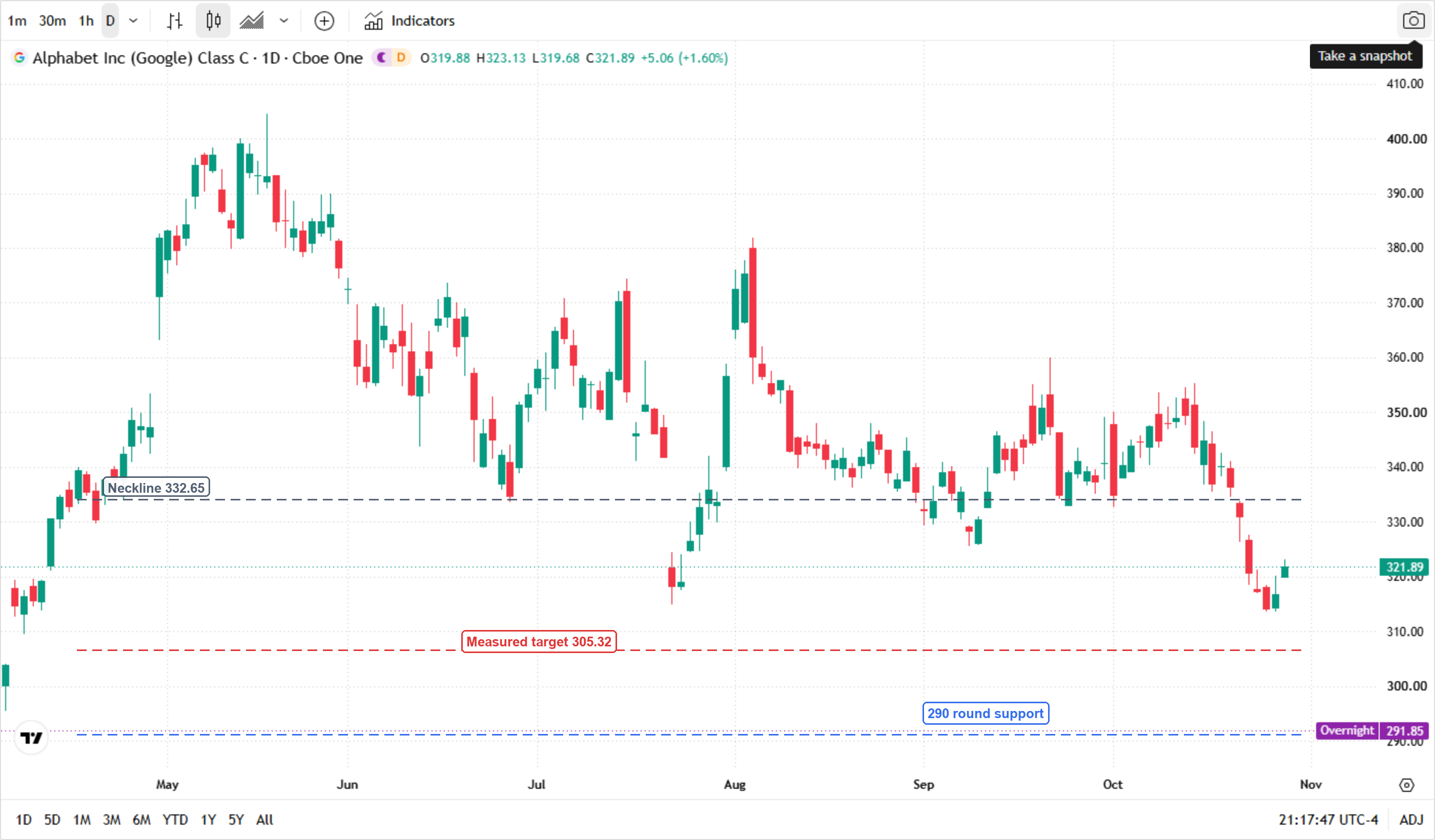This screenshot has height=840, width=1435.
Task: Click the 400.00 price axis label
Action: pos(1406,139)
